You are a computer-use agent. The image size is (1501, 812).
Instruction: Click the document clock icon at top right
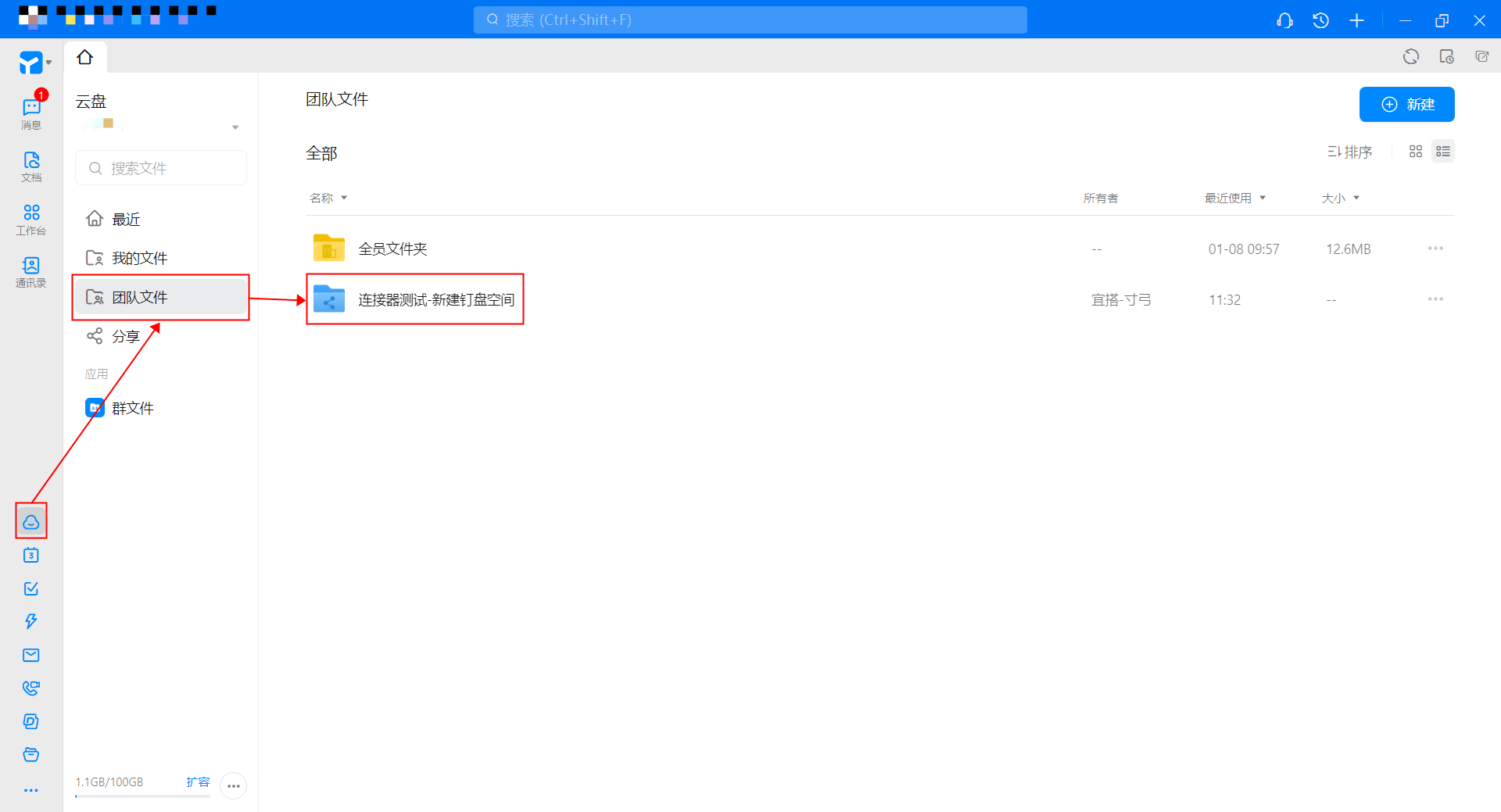click(x=1446, y=56)
